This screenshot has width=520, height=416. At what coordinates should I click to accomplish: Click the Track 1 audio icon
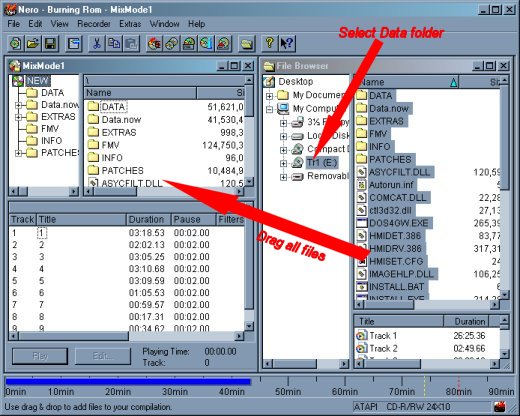[361, 336]
